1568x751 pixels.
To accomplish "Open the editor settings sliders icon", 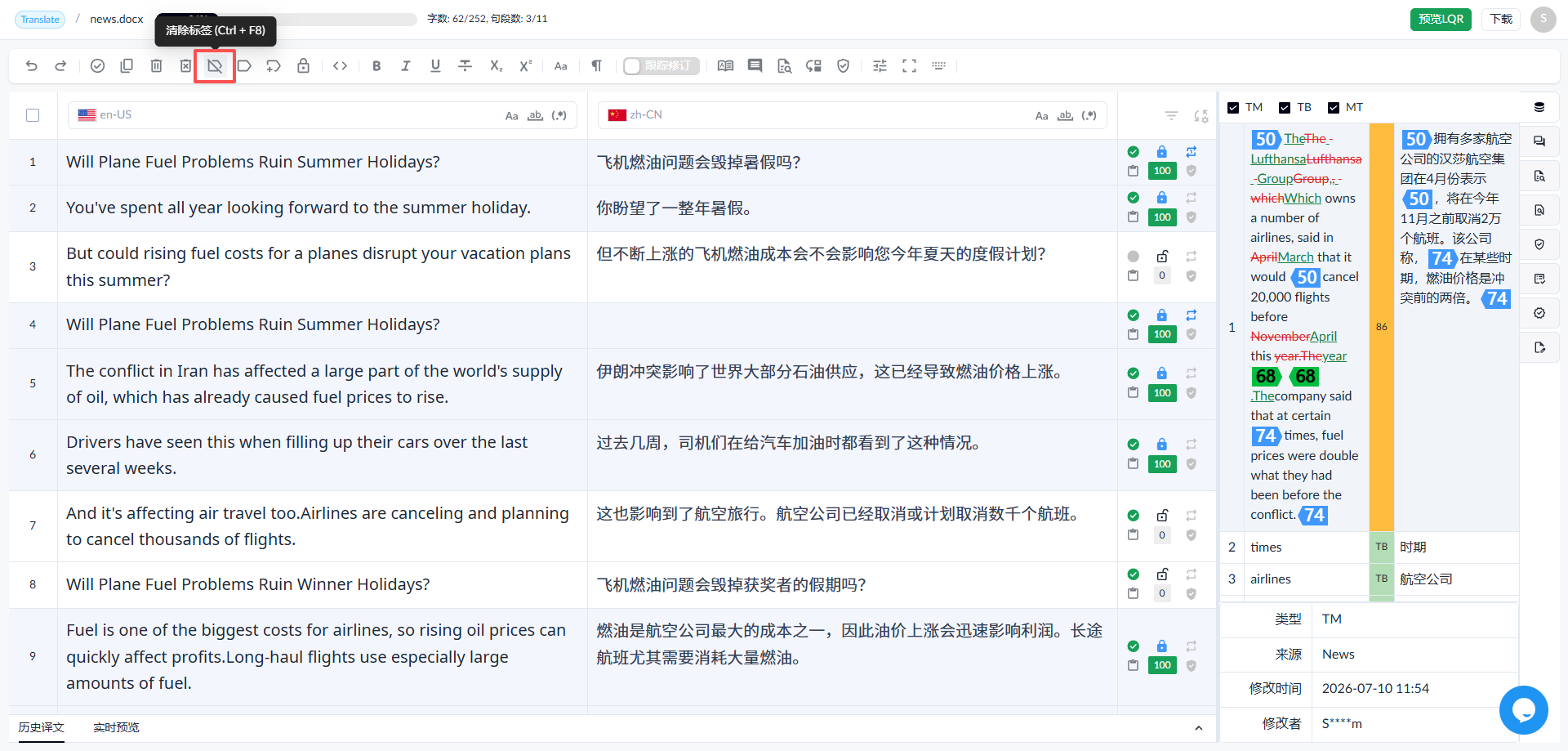I will click(880, 66).
